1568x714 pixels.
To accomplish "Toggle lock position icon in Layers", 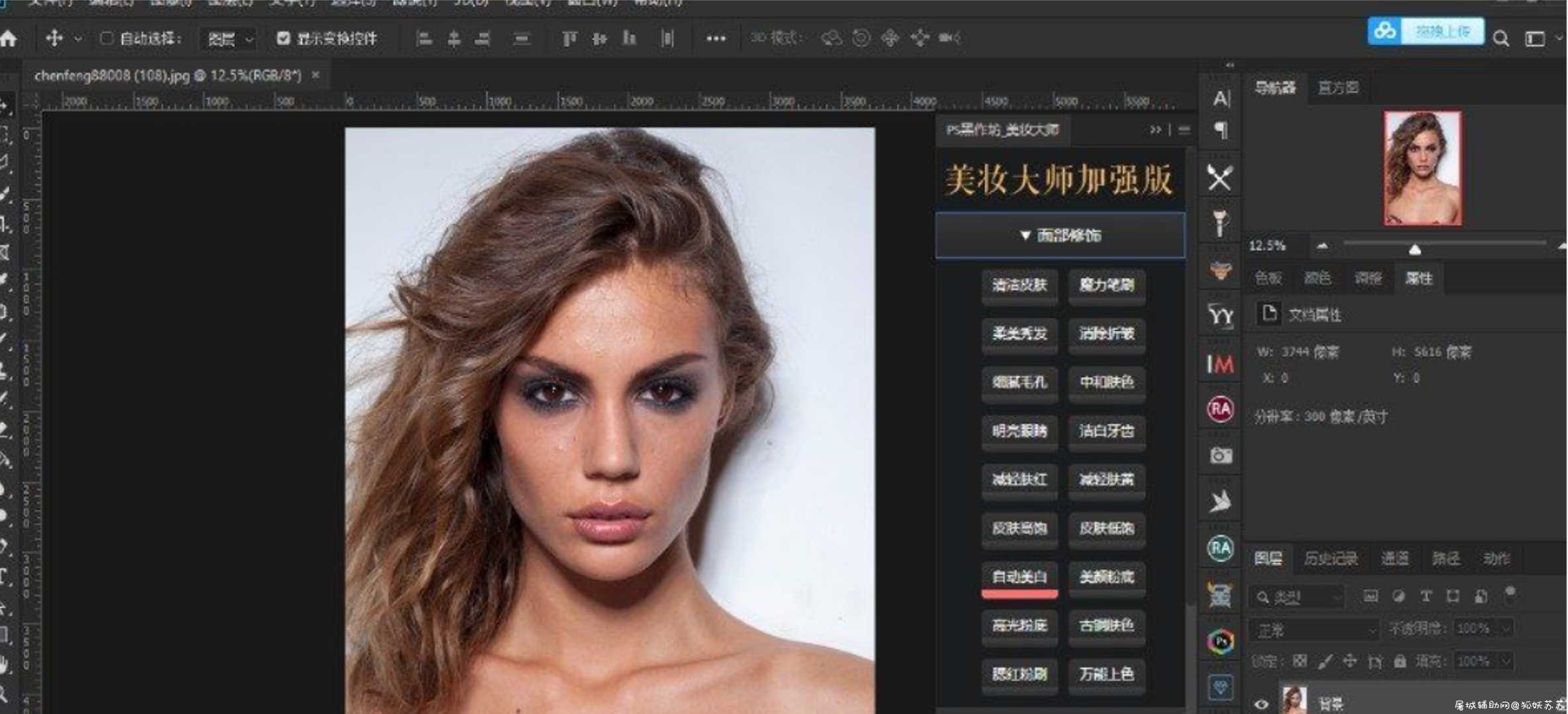I will click(1350, 661).
